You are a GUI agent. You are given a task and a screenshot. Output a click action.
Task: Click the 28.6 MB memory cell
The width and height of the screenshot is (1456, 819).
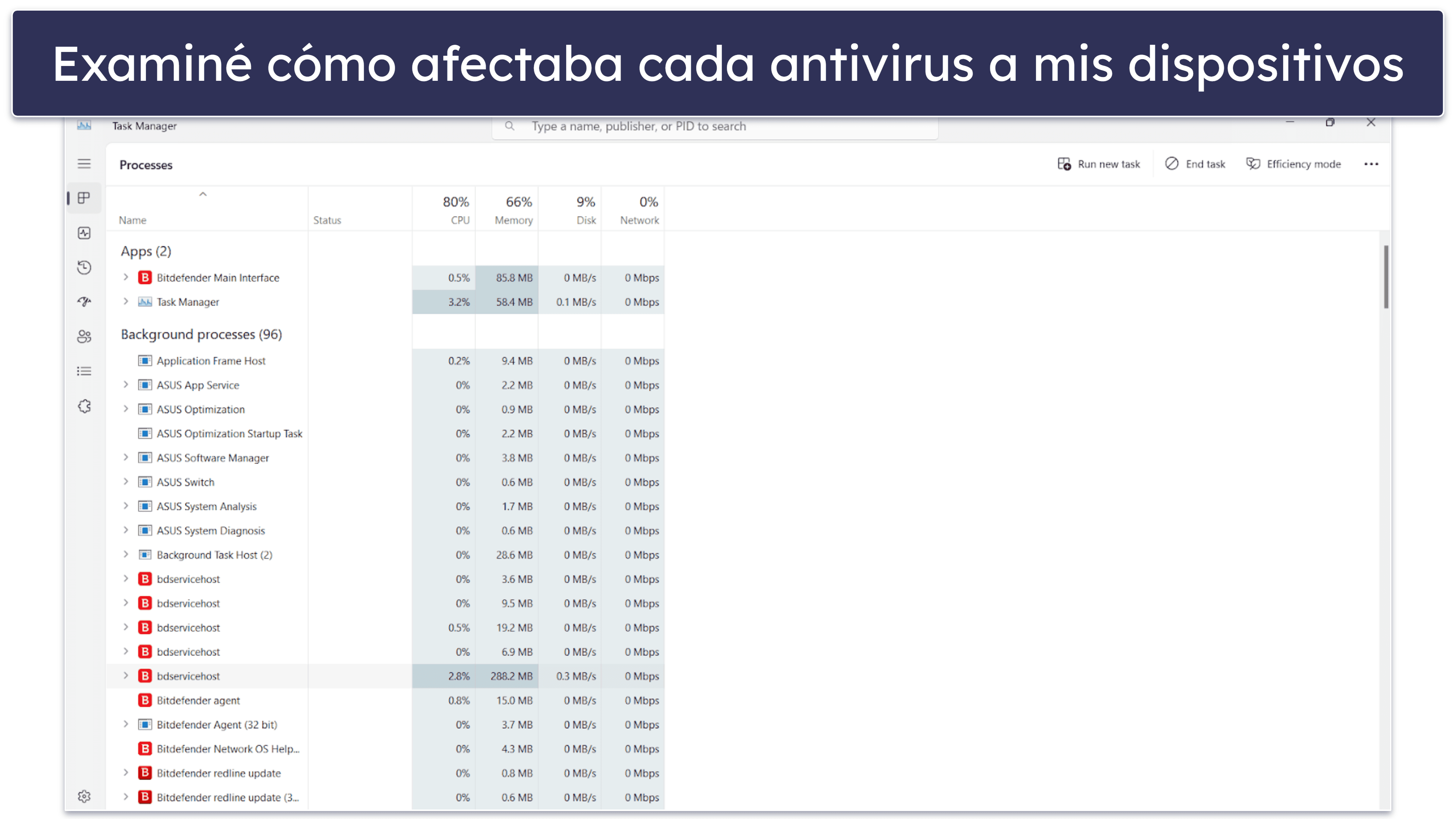click(507, 555)
